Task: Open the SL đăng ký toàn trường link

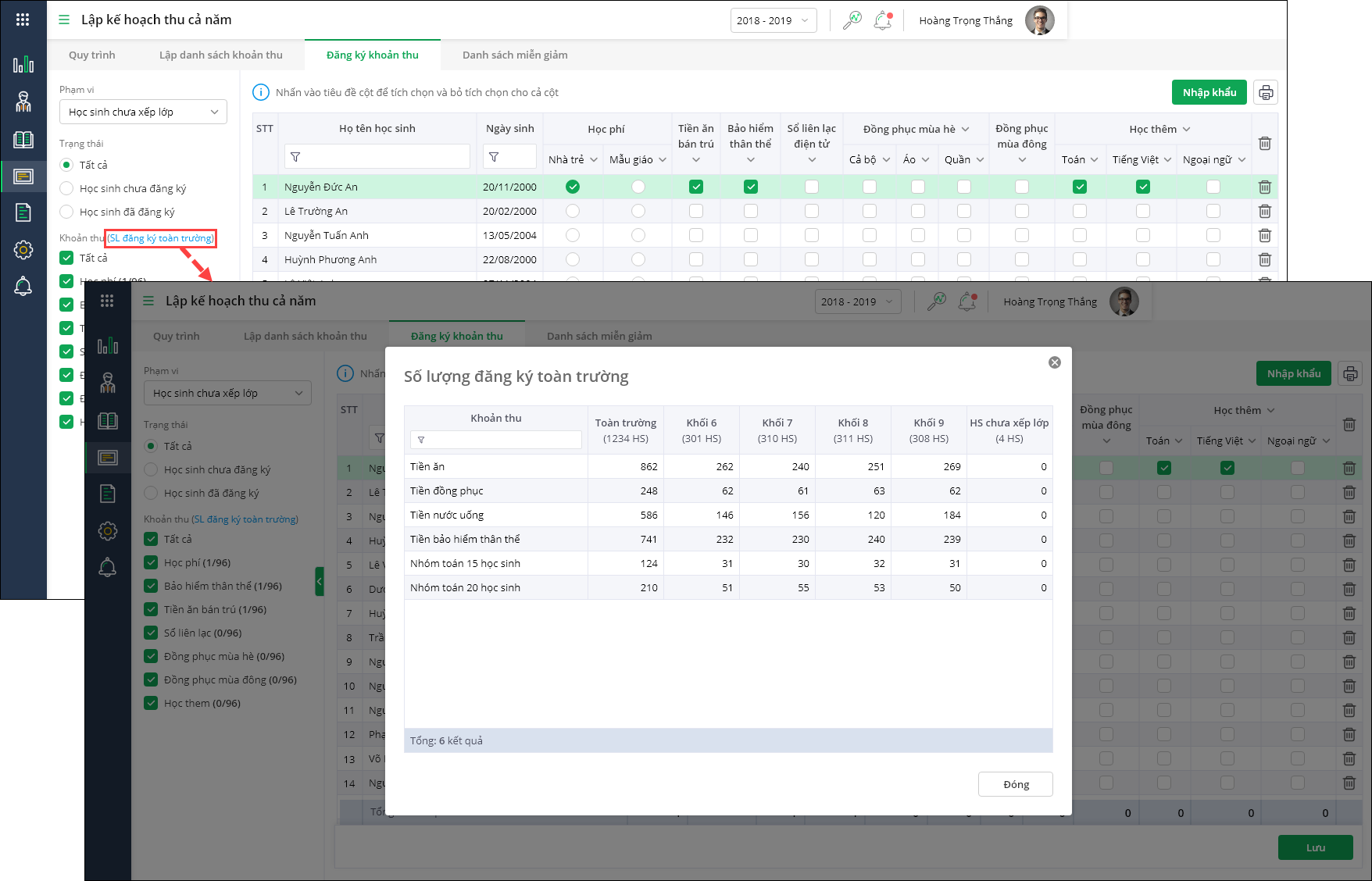Action: [x=161, y=238]
